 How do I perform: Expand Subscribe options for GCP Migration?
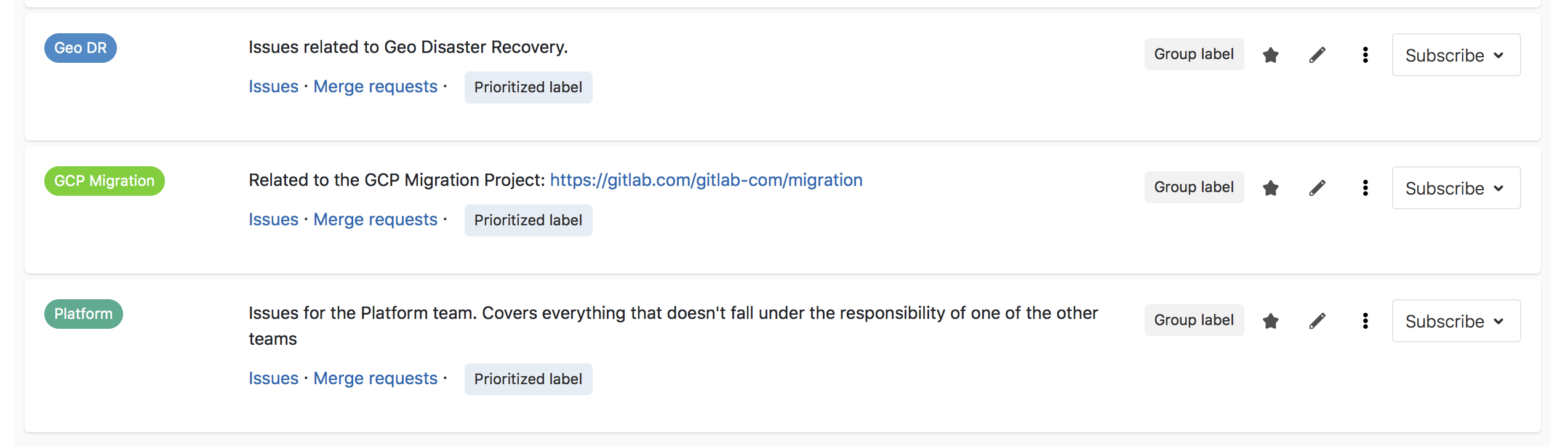coord(1455,188)
